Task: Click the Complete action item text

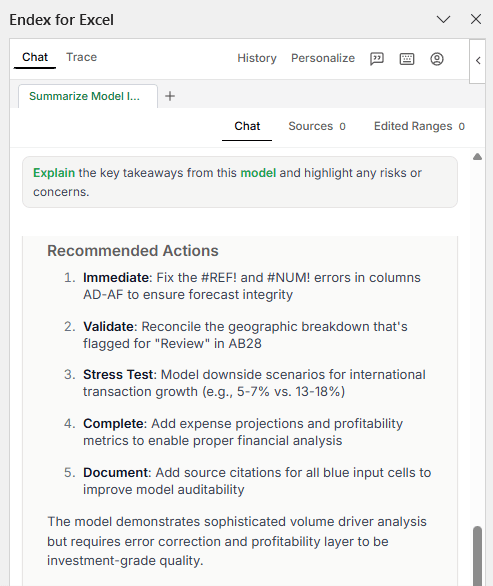Action: 243,432
